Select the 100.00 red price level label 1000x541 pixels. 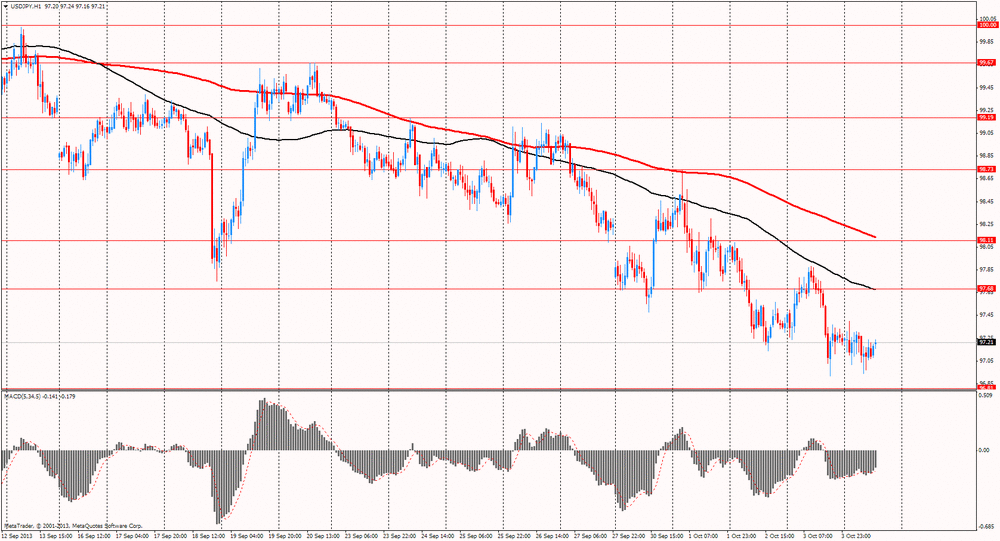coord(988,25)
